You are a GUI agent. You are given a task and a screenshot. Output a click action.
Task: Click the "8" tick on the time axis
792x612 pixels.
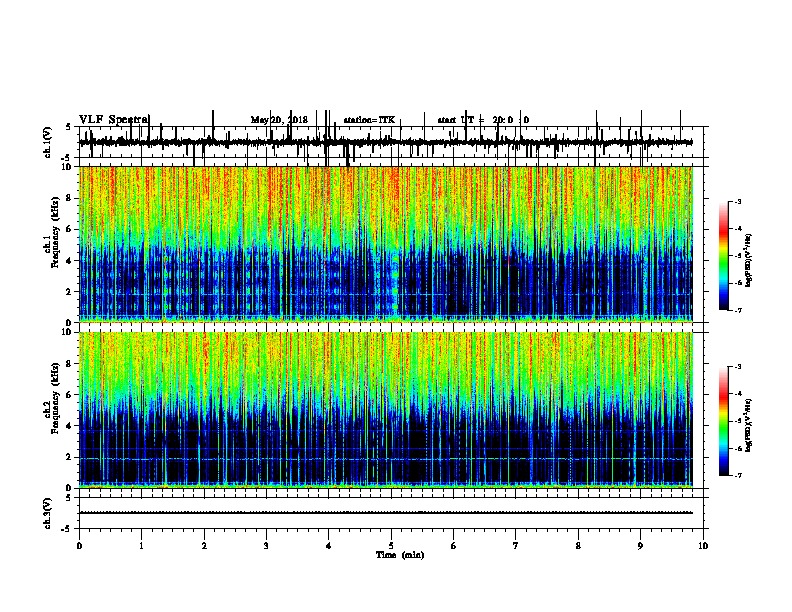pos(578,546)
